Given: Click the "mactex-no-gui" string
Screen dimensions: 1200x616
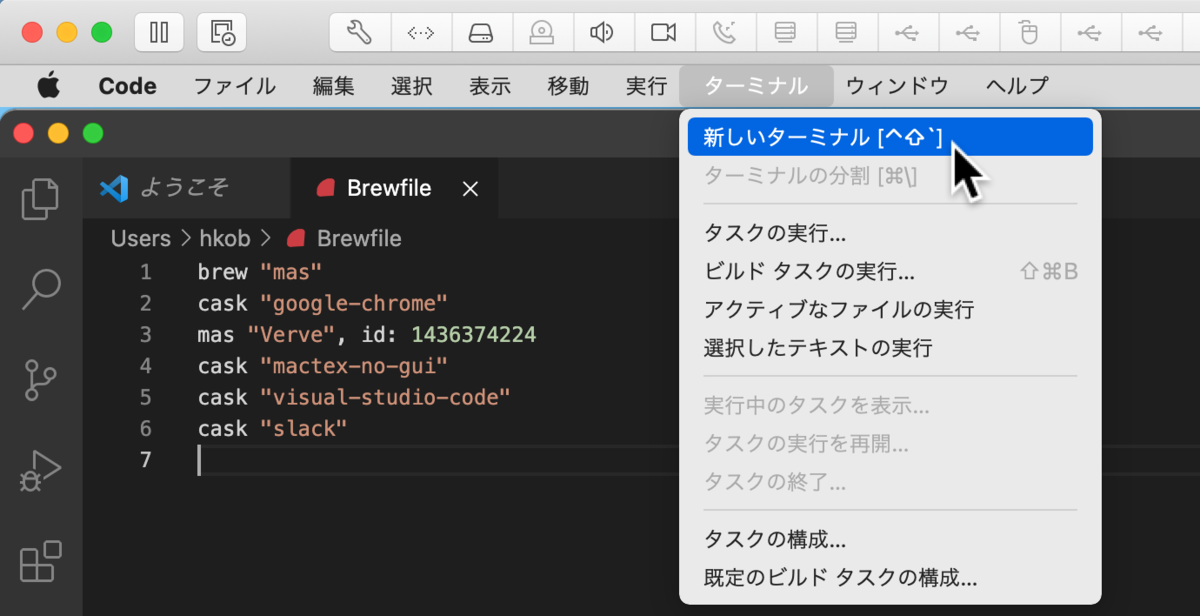Looking at the screenshot, I should 354,366.
